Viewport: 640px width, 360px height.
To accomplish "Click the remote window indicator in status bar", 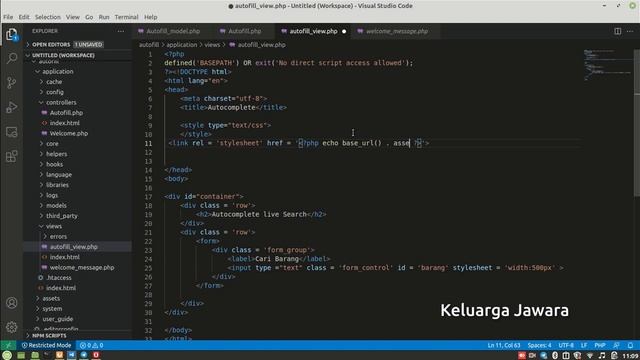I will 8,345.
